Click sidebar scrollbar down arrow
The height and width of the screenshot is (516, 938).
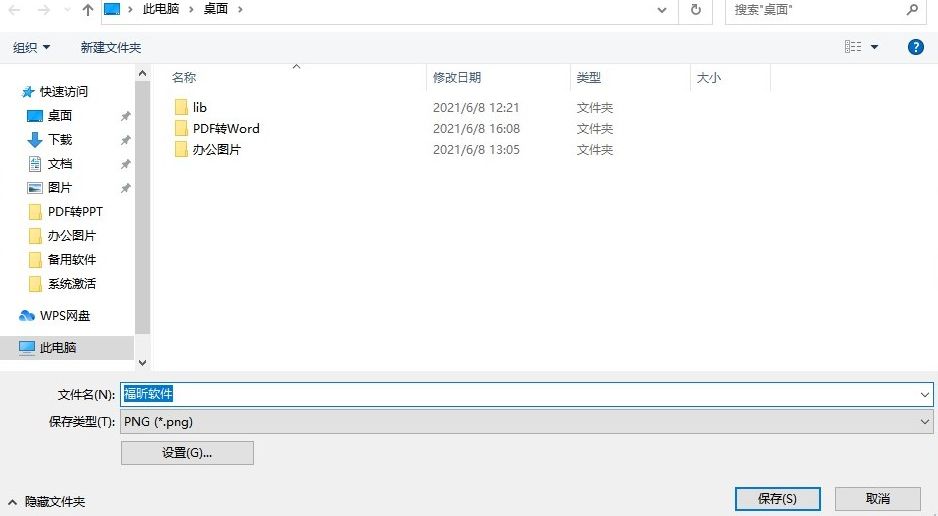[x=142, y=362]
